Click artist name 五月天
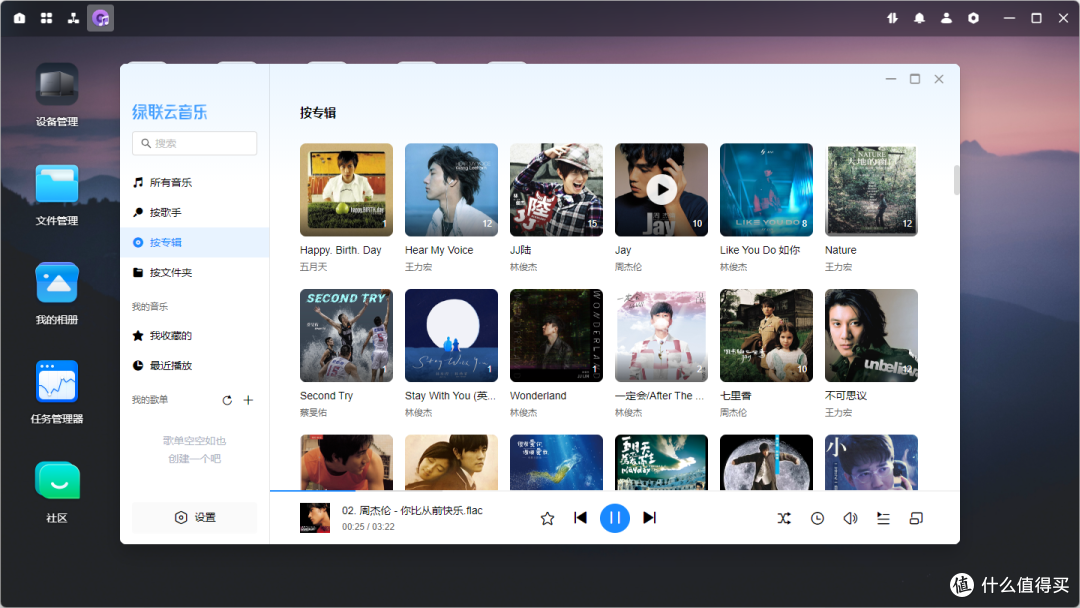This screenshot has height=608, width=1080. coord(313,267)
